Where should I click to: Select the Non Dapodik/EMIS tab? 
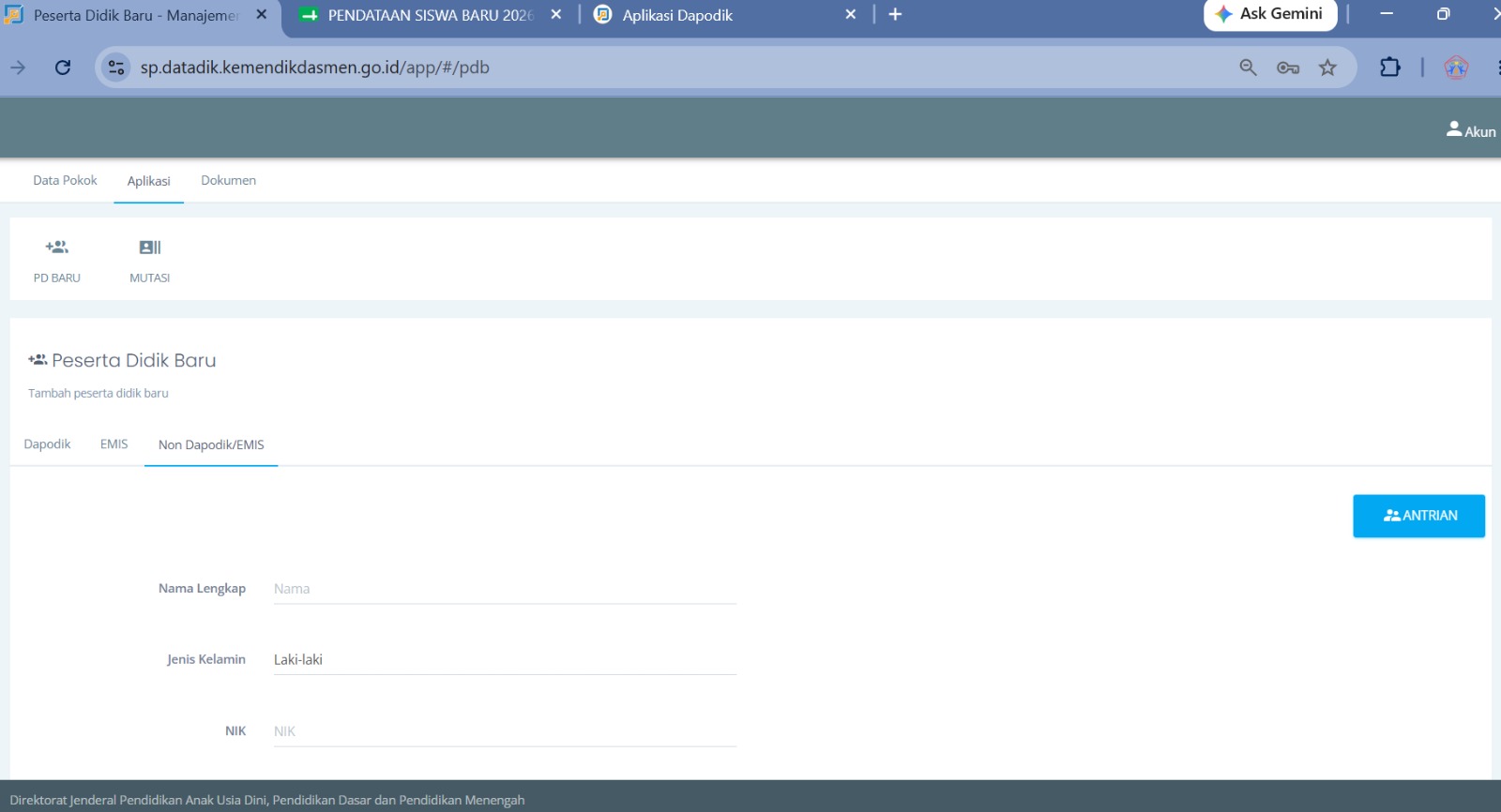[211, 445]
